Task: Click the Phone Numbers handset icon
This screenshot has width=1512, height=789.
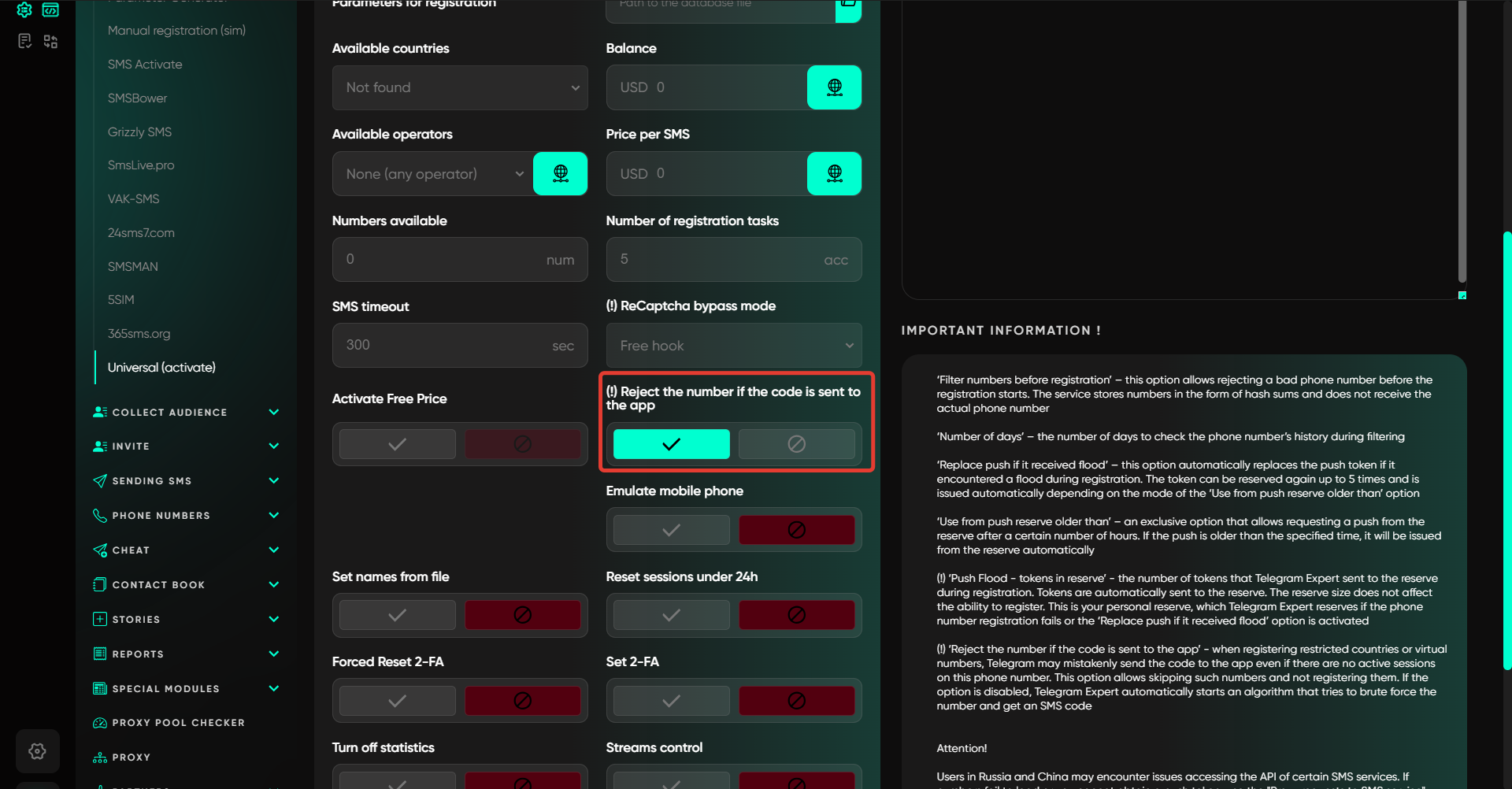Action: pyautogui.click(x=100, y=515)
